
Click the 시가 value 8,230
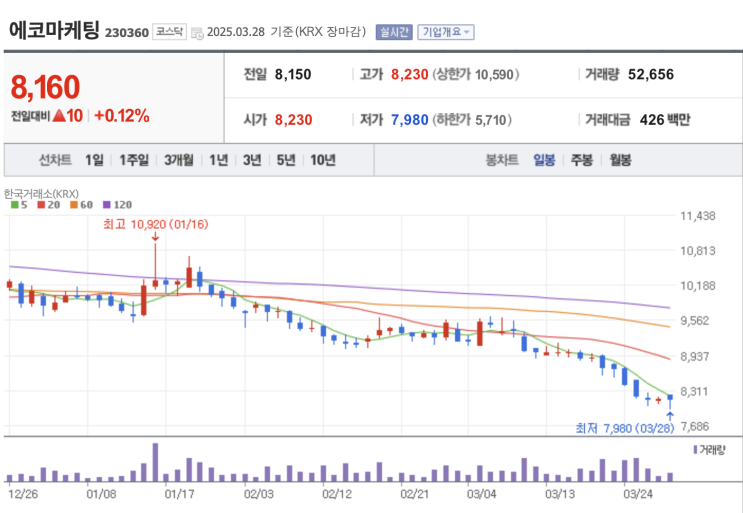293,120
